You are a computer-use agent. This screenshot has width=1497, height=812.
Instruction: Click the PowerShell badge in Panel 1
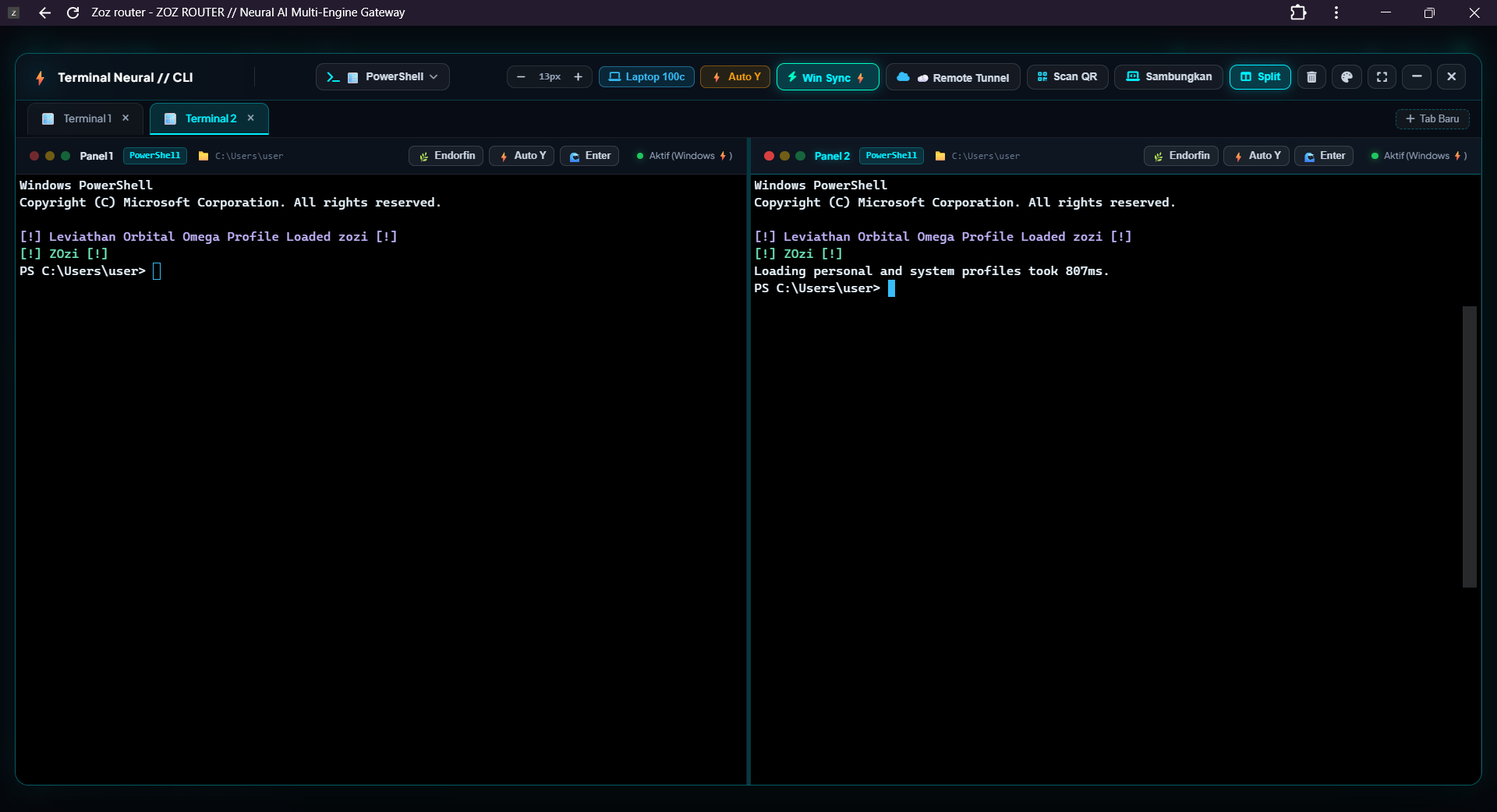point(155,156)
